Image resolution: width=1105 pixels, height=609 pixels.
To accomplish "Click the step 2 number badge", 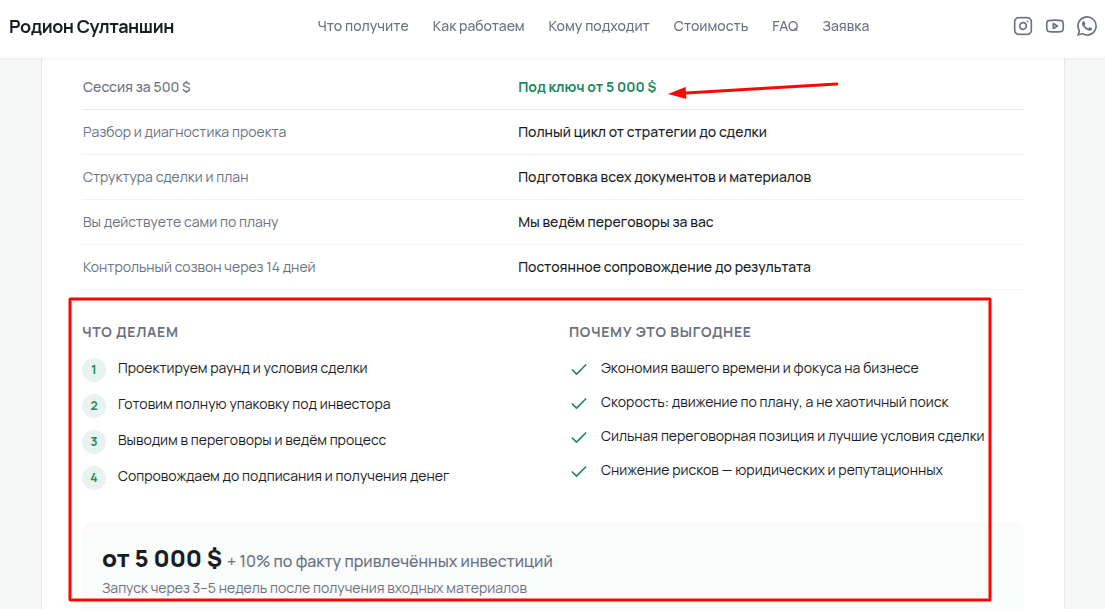I will click(94, 405).
